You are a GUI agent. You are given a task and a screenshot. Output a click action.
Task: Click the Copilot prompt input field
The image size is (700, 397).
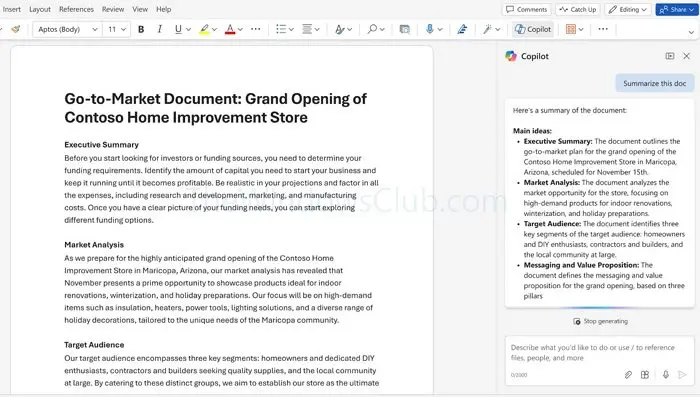600,352
